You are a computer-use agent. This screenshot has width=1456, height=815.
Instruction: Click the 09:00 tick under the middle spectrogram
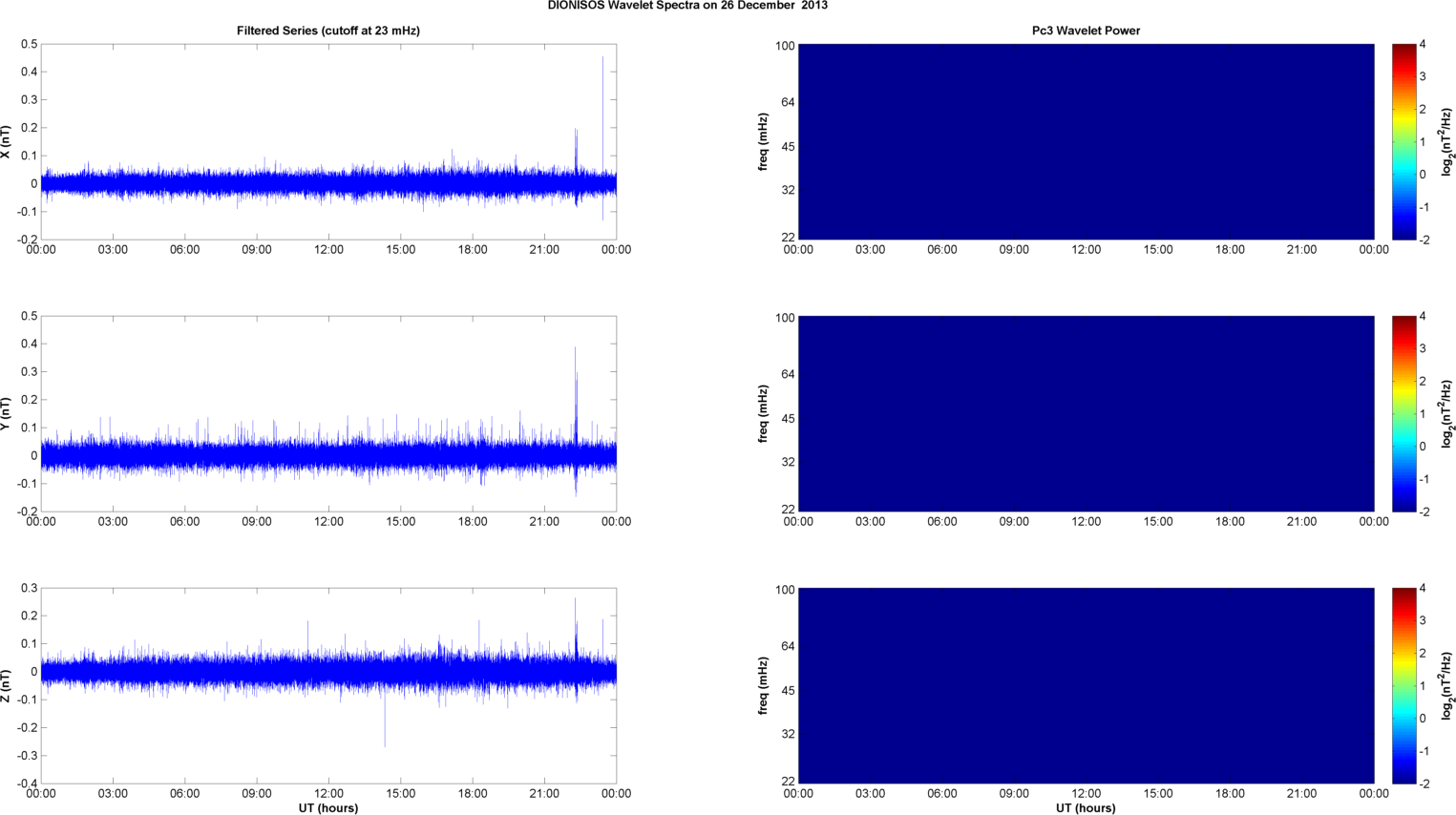(1014, 522)
